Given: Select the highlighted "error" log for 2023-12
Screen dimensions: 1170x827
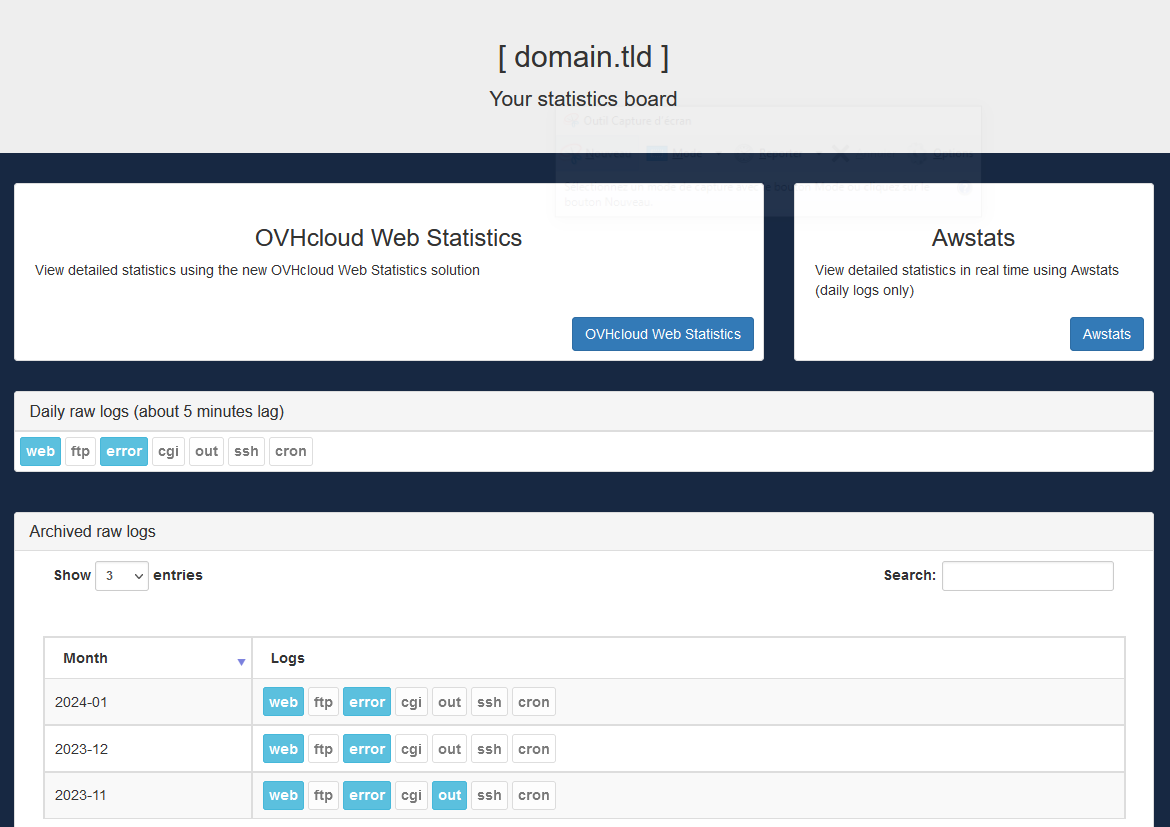Looking at the screenshot, I should [366, 748].
